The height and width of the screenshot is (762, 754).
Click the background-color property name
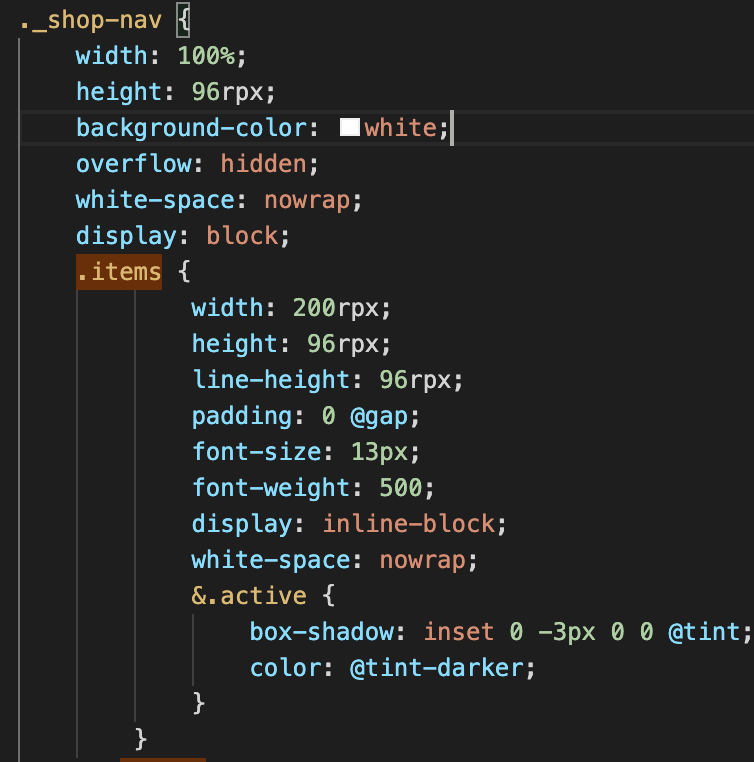(x=191, y=128)
